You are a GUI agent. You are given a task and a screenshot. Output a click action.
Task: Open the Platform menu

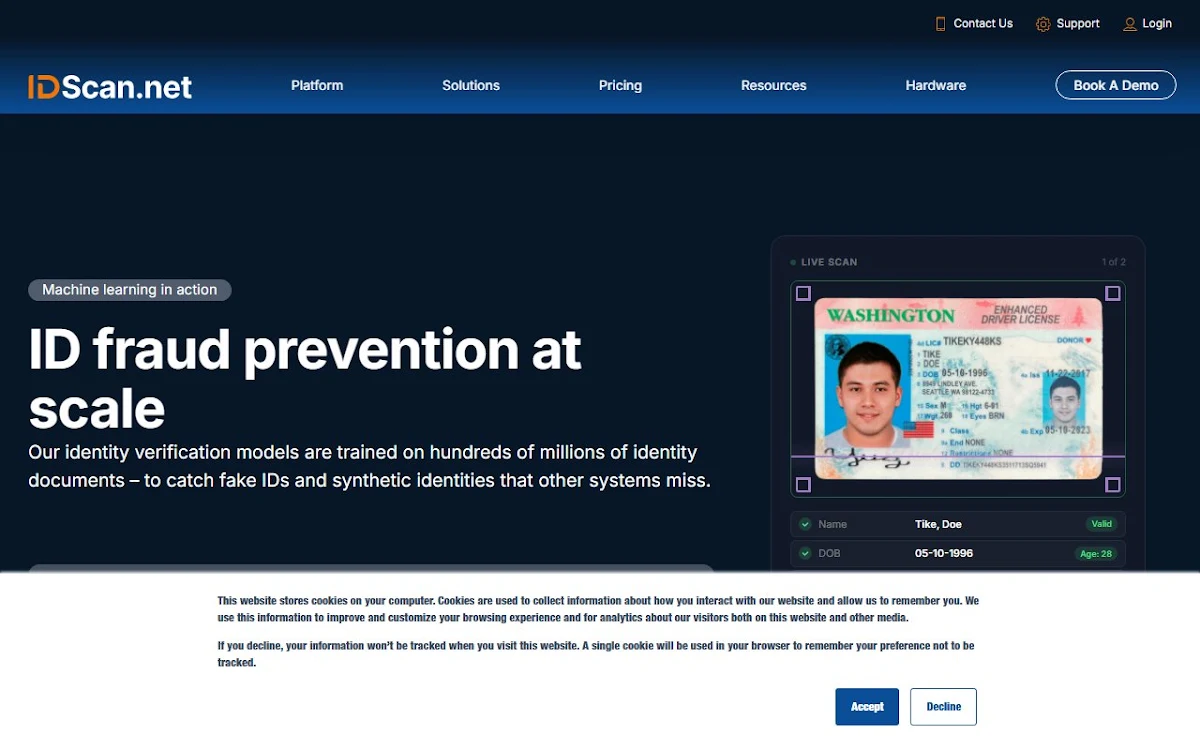point(317,85)
